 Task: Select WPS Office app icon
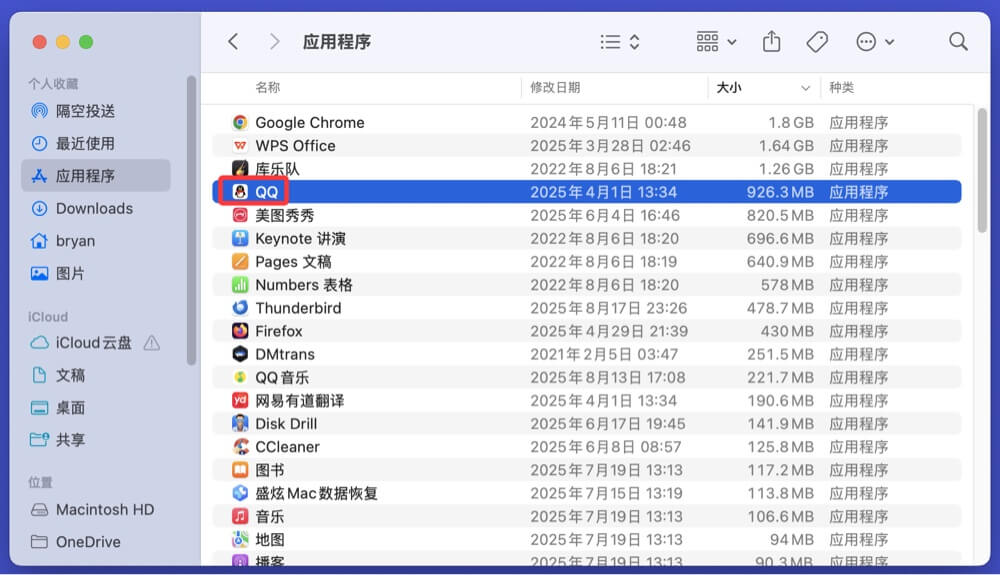coord(240,145)
